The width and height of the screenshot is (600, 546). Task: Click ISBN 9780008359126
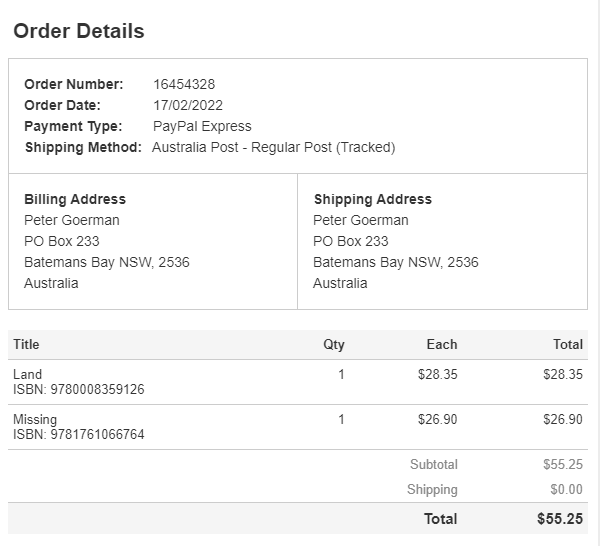[78, 389]
